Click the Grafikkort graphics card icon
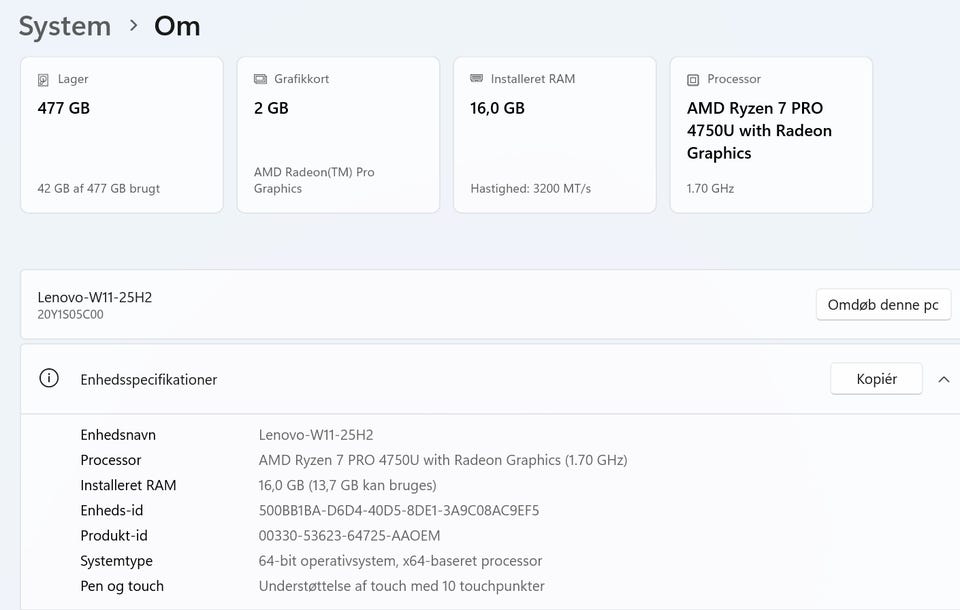Viewport: 960px width, 610px height. (260, 79)
